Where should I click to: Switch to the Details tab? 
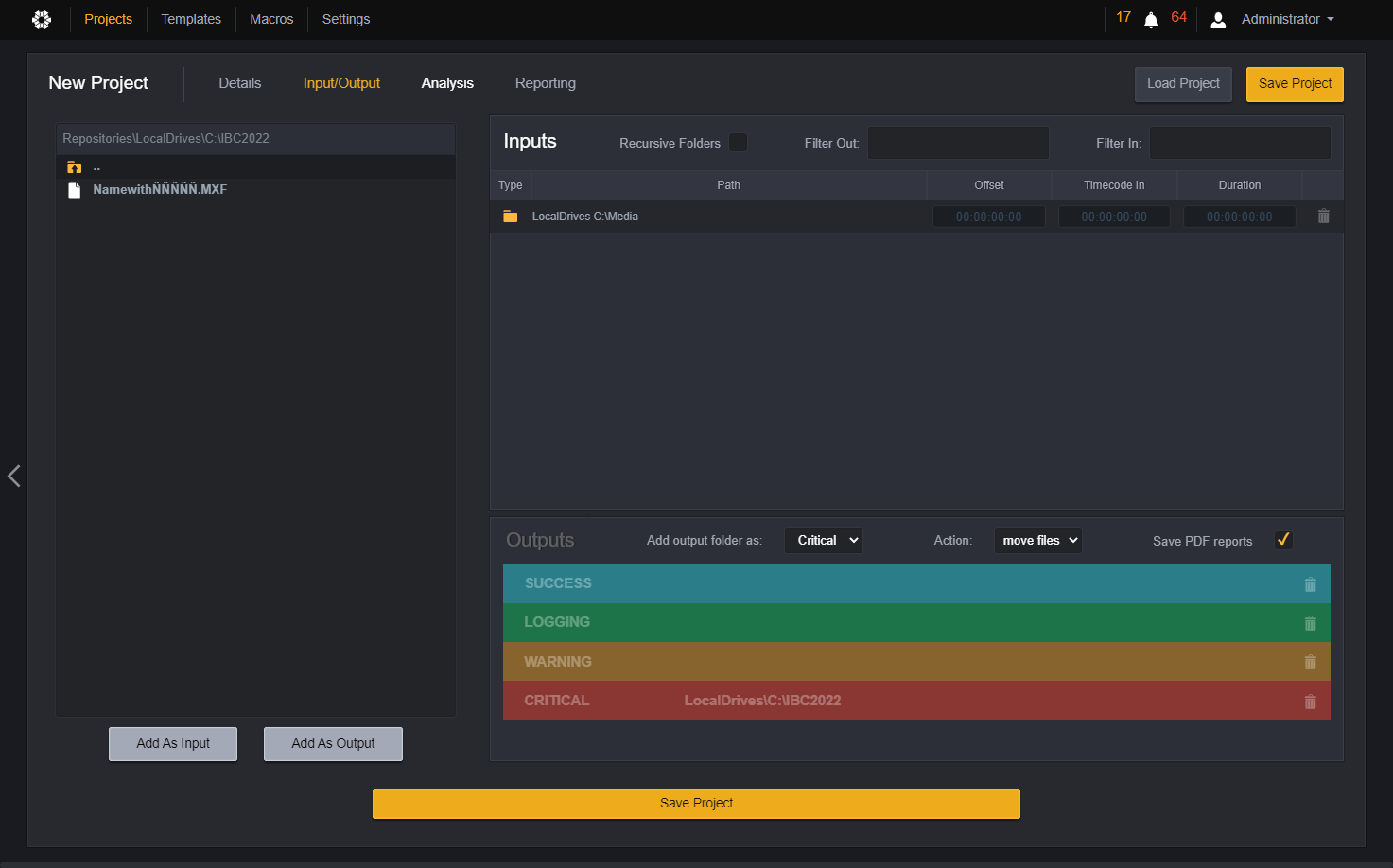point(240,83)
